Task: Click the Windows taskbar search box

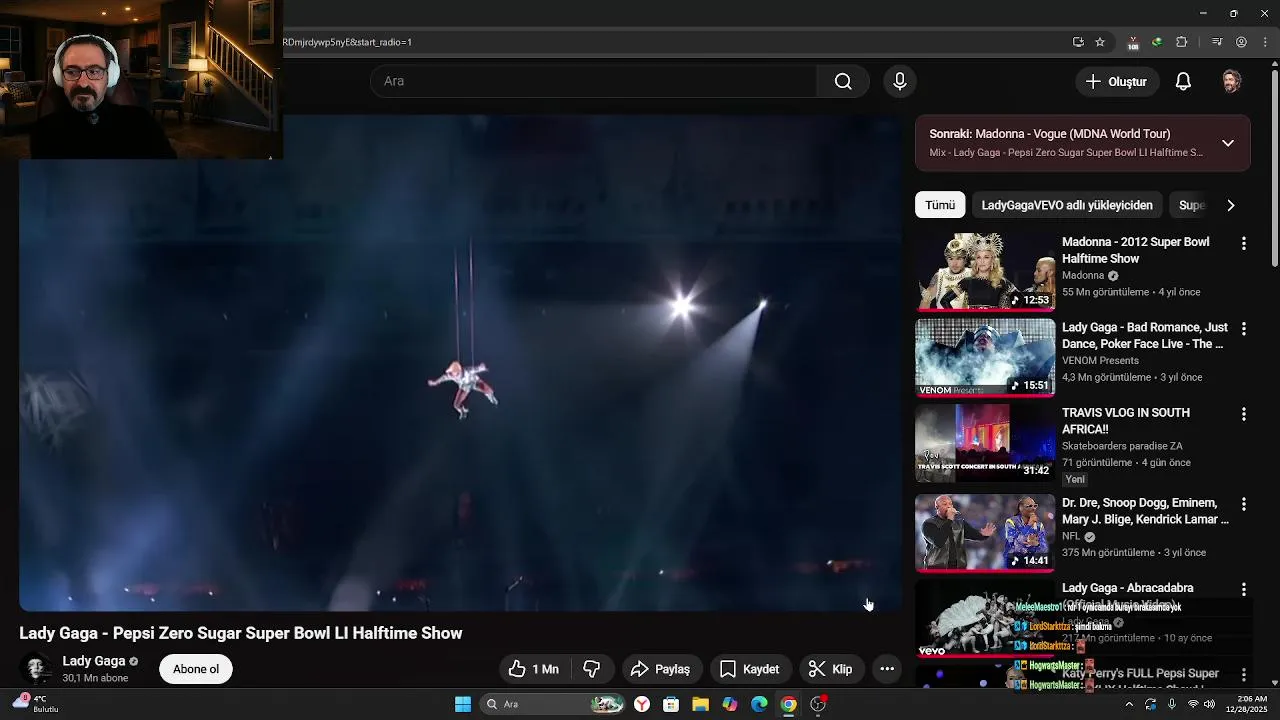Action: pyautogui.click(x=553, y=704)
